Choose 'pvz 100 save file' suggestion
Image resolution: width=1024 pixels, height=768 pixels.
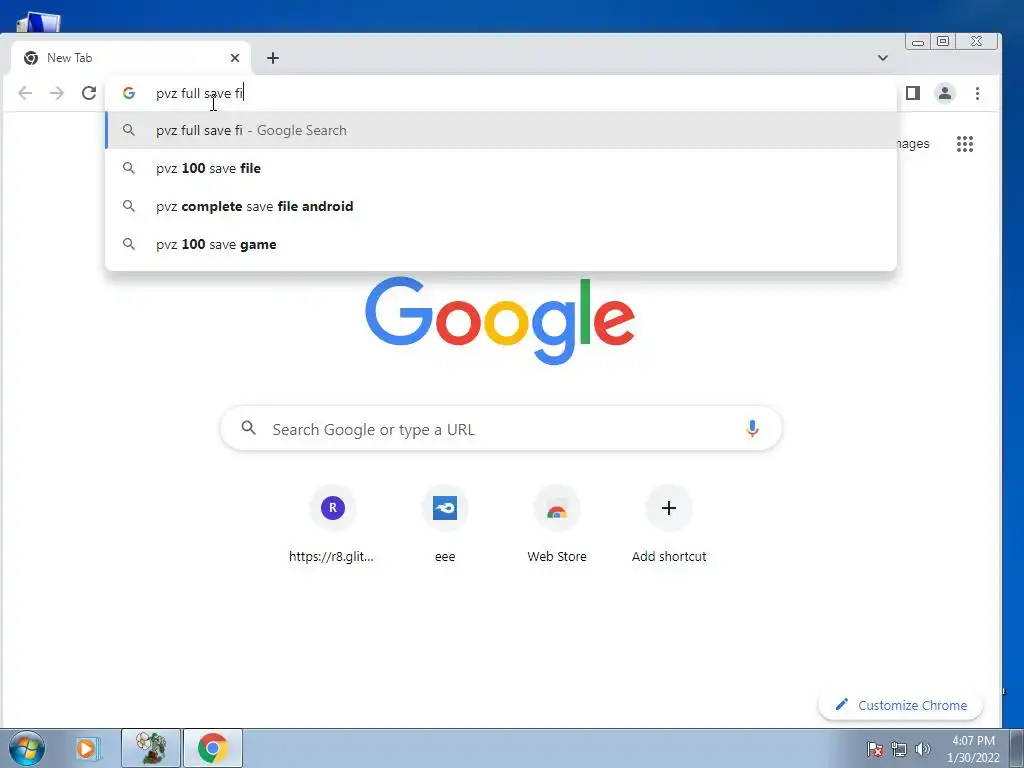tap(501, 168)
